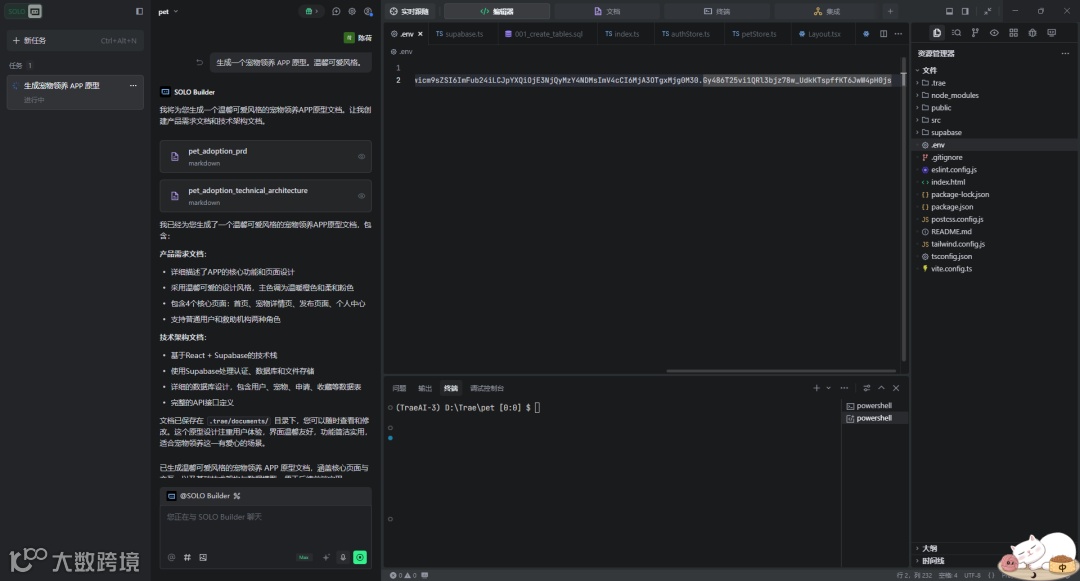Expand the supabase folder
The image size is (1080, 581).
(995, 132)
